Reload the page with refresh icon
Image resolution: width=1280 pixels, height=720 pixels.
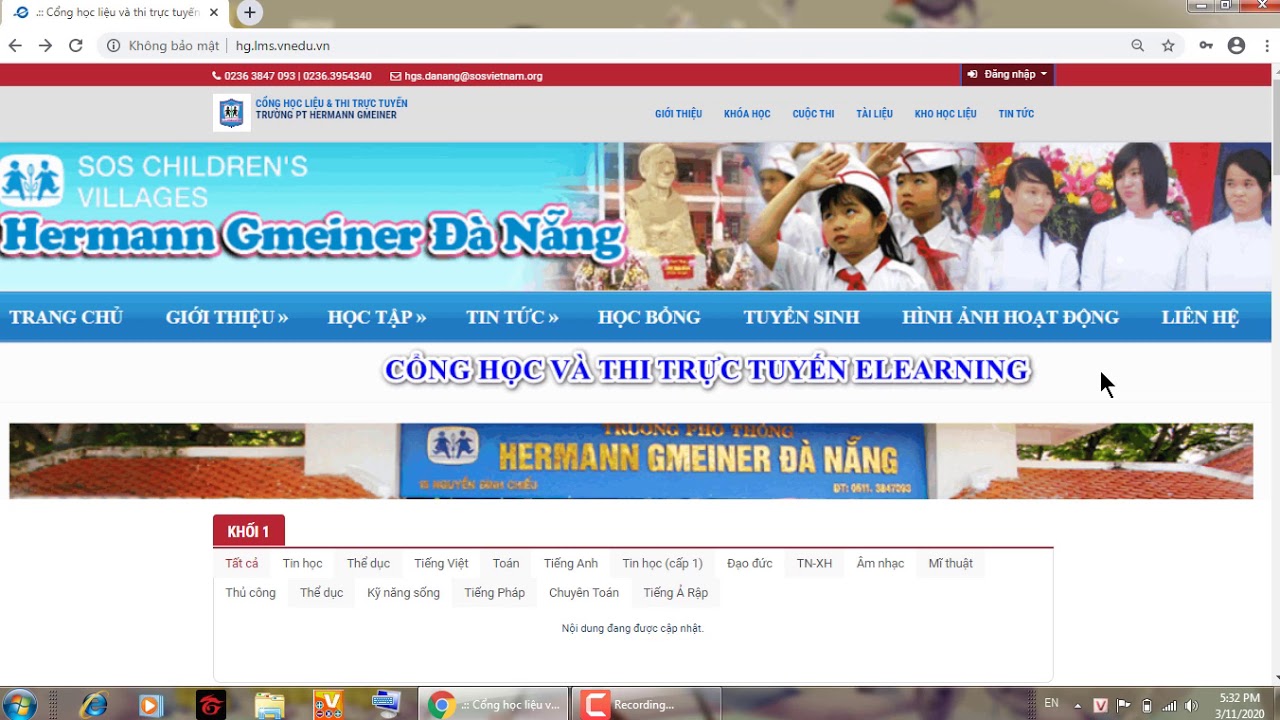[x=75, y=46]
